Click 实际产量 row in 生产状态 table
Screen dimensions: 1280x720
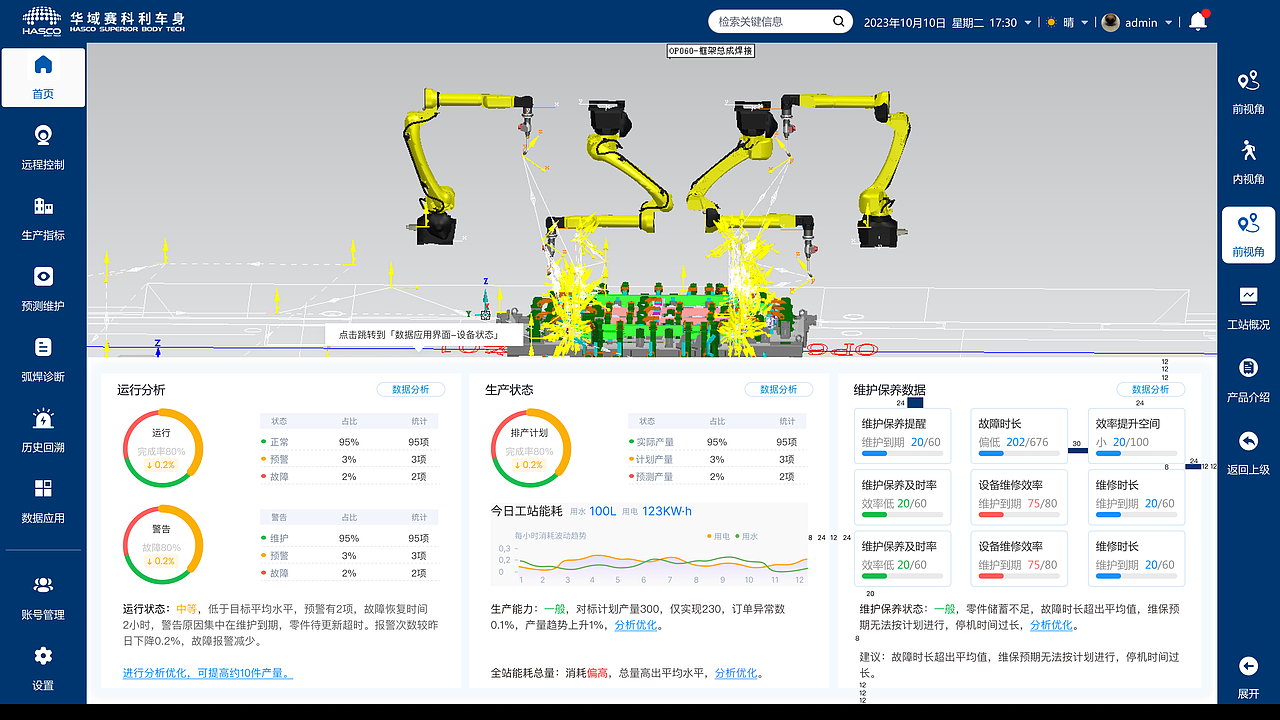click(717, 441)
